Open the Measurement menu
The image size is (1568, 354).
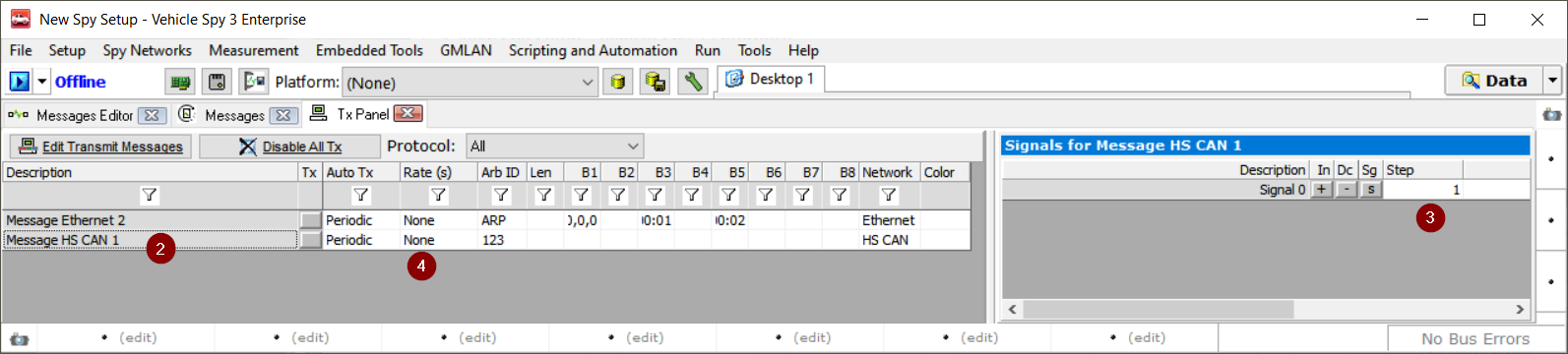(253, 50)
